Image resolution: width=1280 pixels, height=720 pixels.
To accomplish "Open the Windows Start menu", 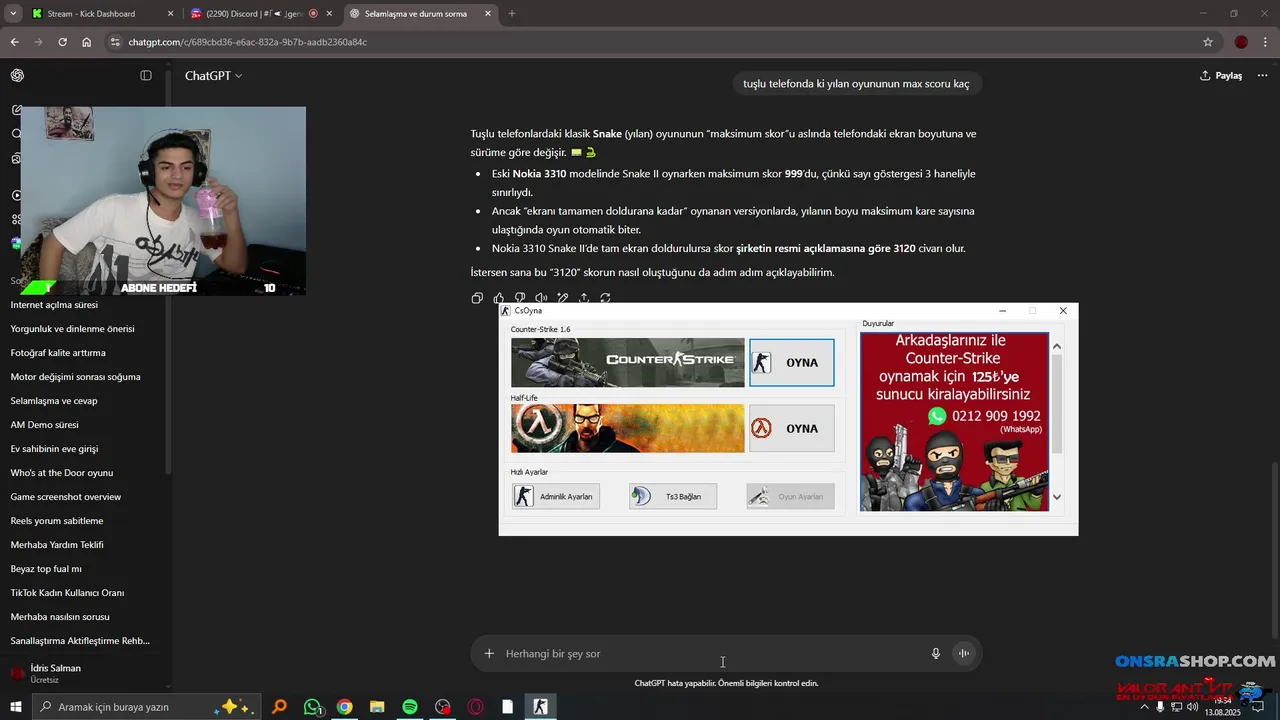I will 16,707.
